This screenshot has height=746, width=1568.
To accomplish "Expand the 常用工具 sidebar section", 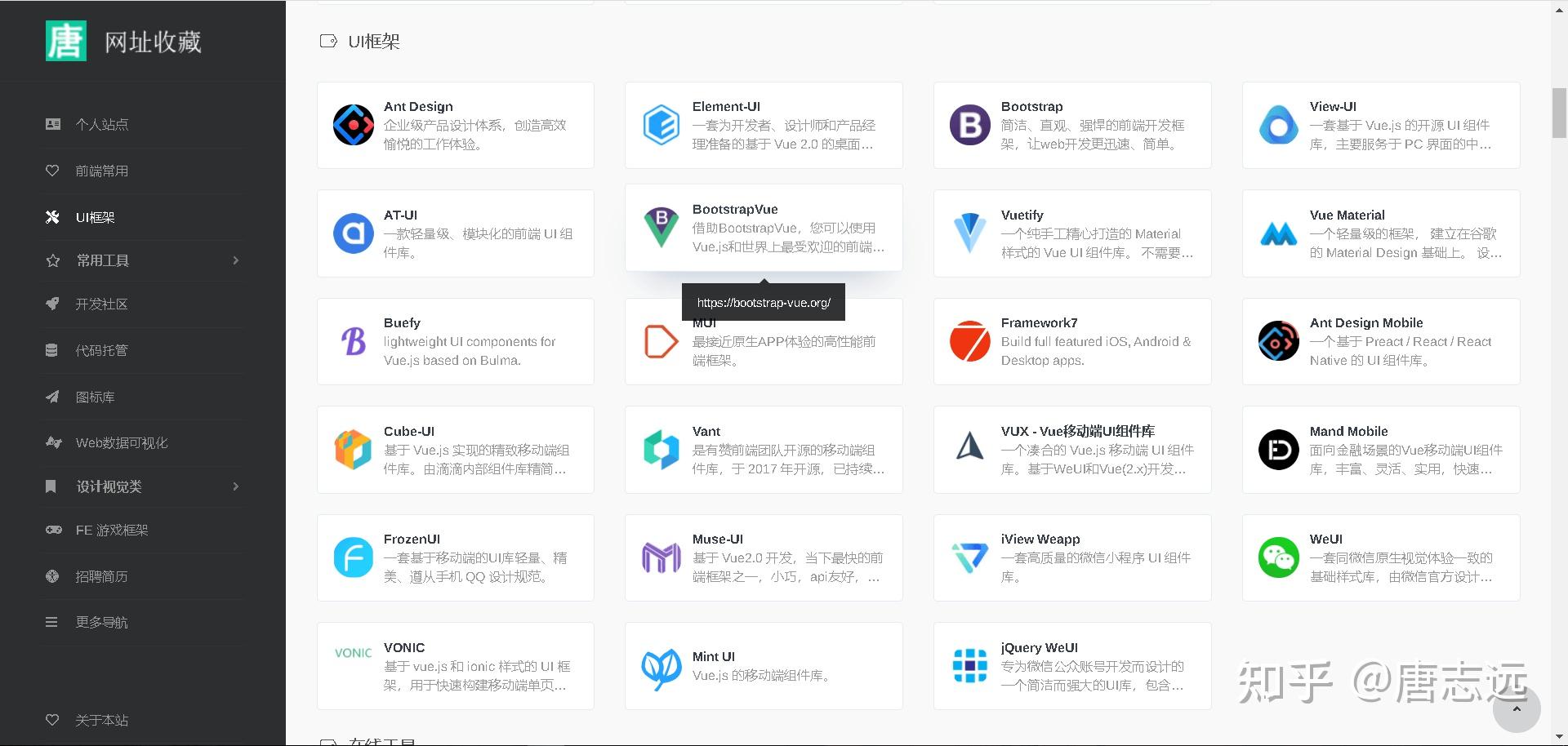I will coord(104,260).
